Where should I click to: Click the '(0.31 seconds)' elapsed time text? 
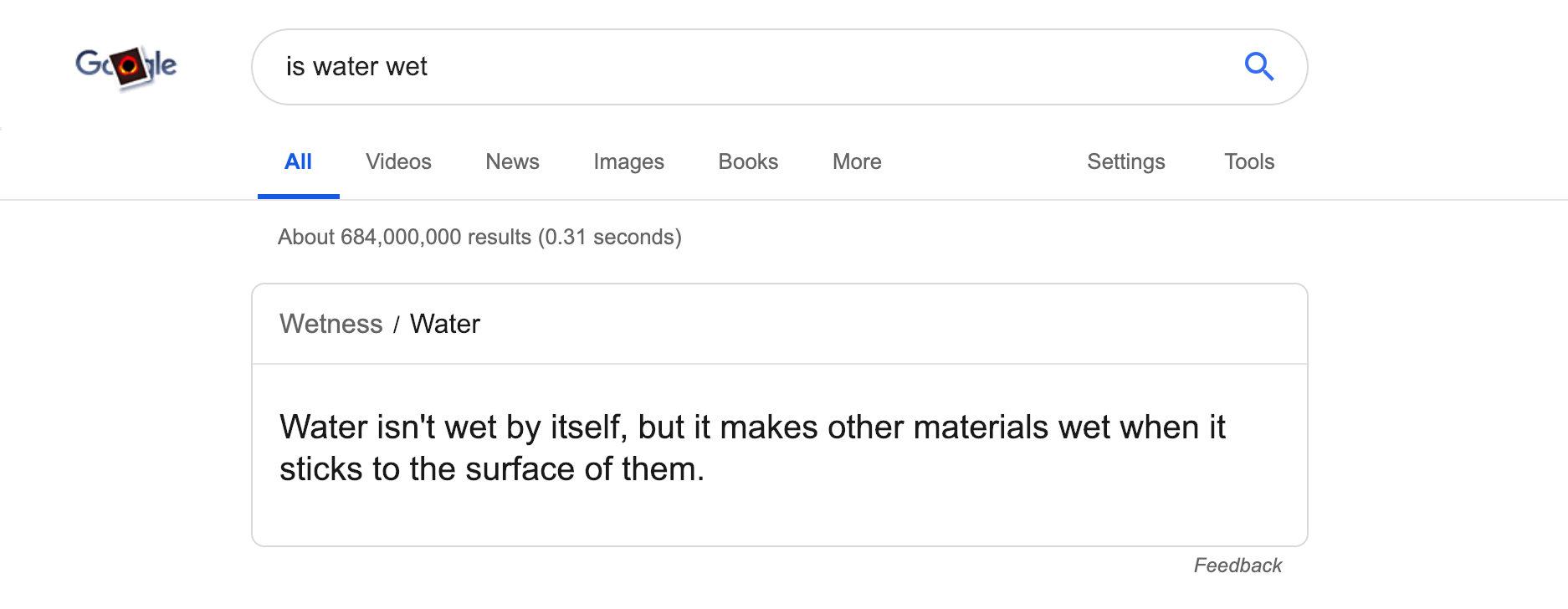[x=610, y=238]
